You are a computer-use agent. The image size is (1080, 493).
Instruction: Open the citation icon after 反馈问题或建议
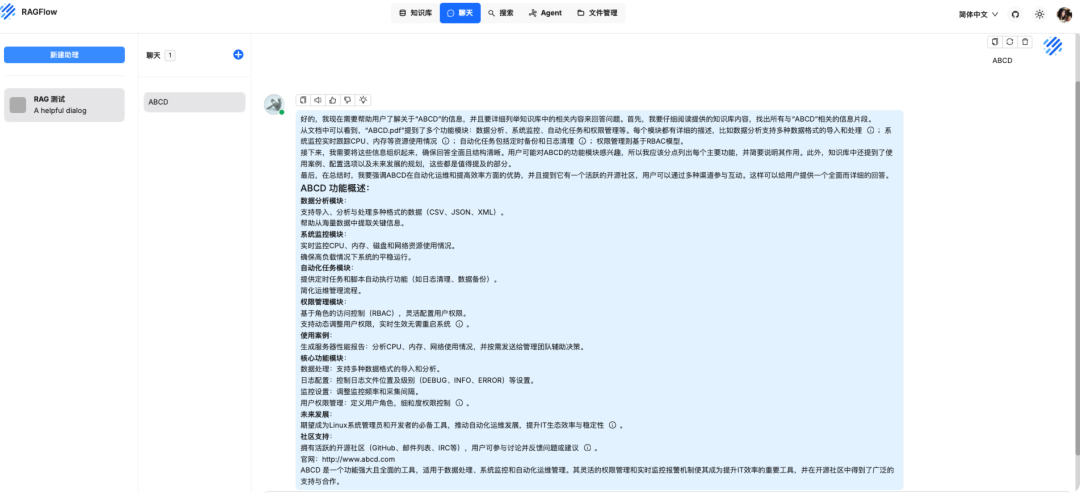click(x=587, y=448)
